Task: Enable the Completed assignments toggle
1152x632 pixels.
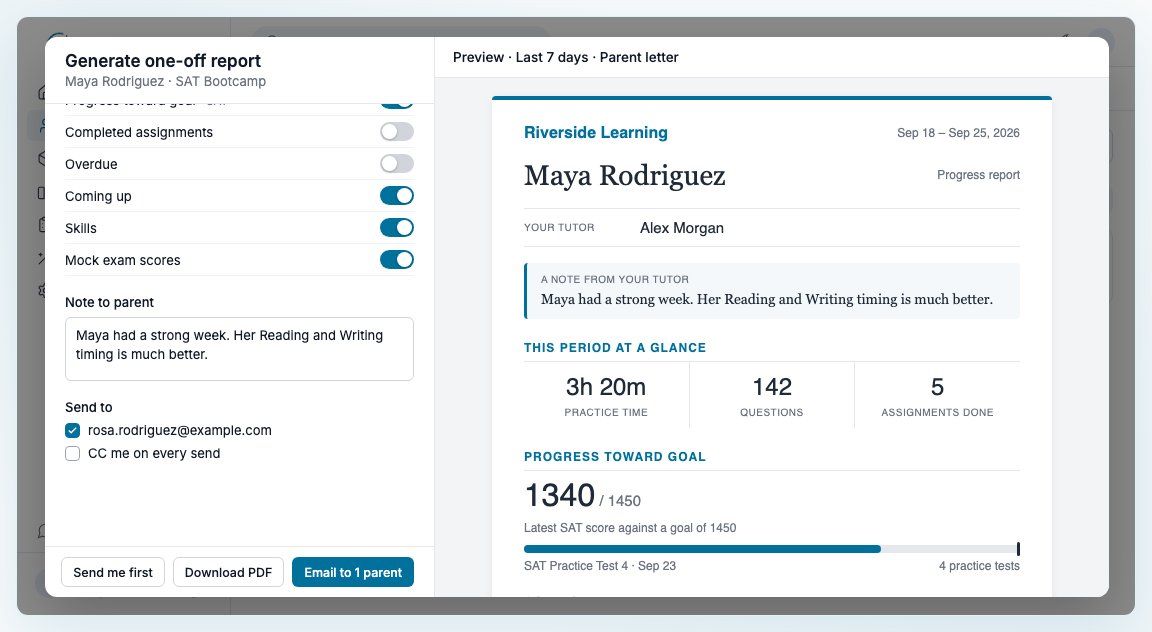Action: [x=397, y=132]
